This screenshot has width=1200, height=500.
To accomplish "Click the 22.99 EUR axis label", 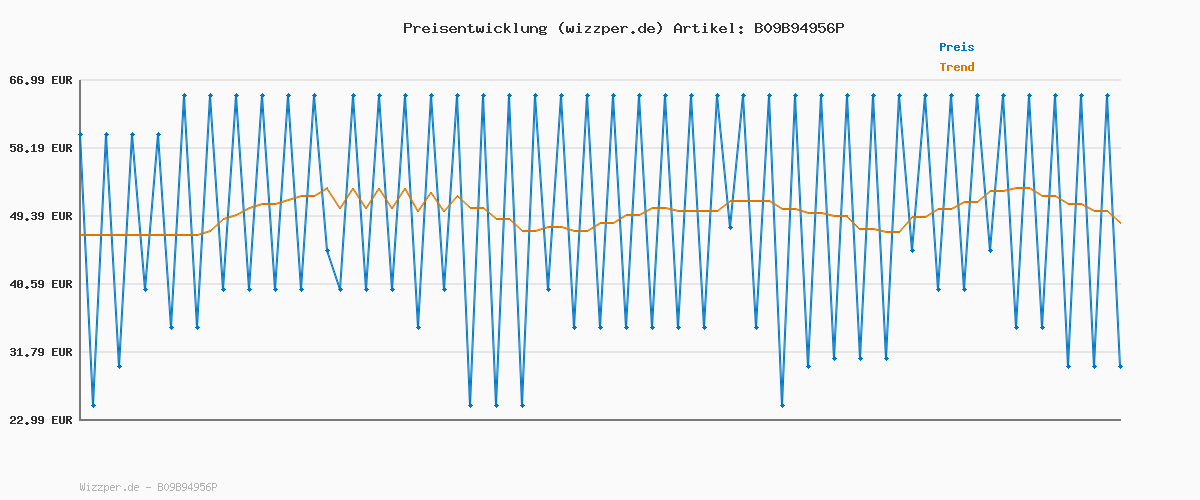I will [x=40, y=420].
